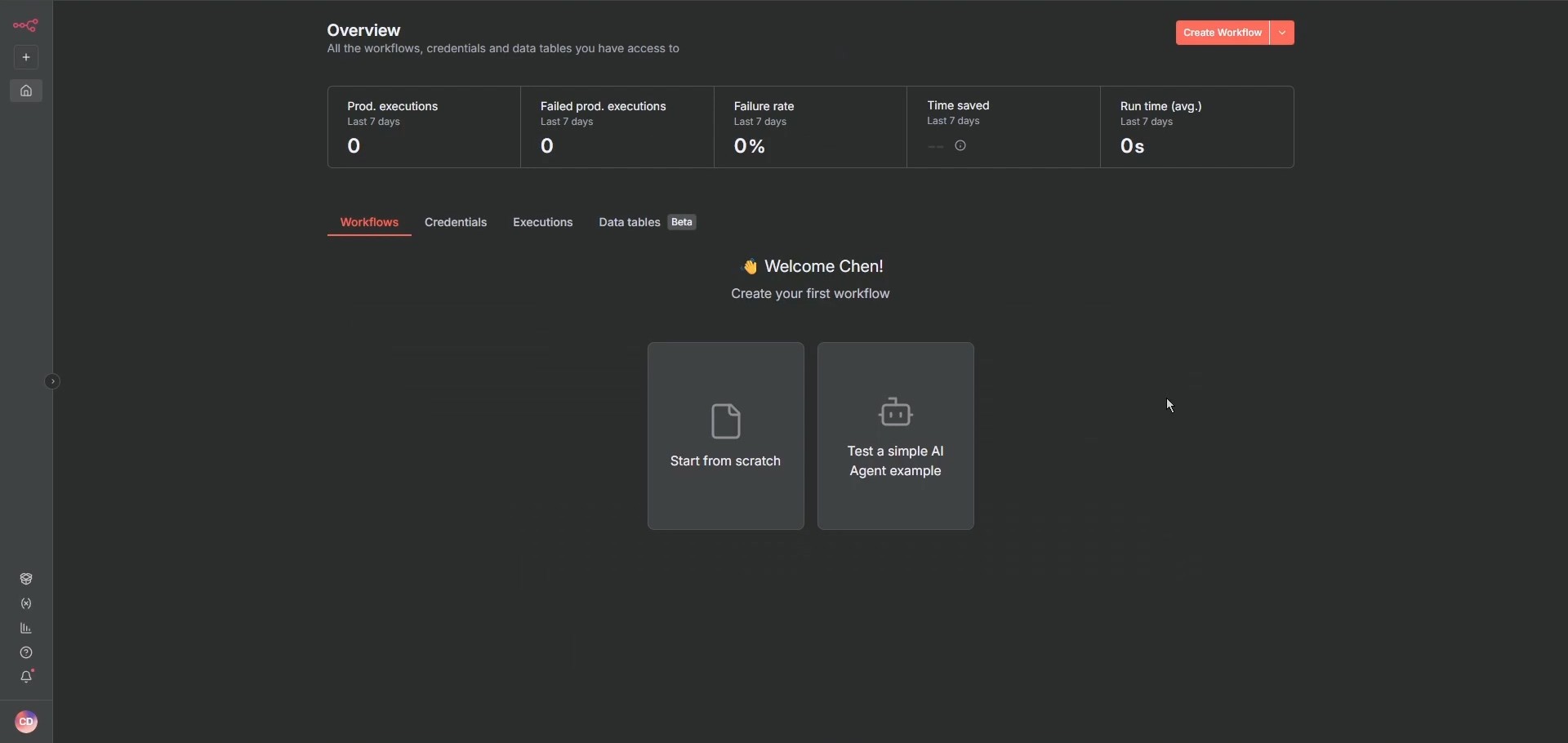Image resolution: width=1568 pixels, height=743 pixels.
Task: Open the Home overview icon
Action: pyautogui.click(x=26, y=91)
